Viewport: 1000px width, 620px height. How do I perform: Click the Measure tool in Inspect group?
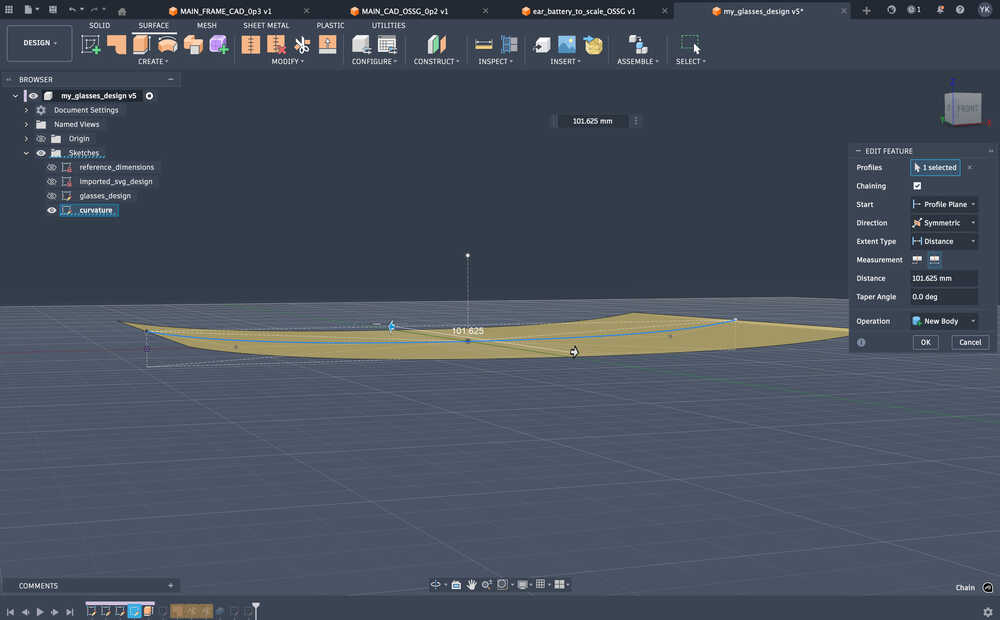coord(483,44)
